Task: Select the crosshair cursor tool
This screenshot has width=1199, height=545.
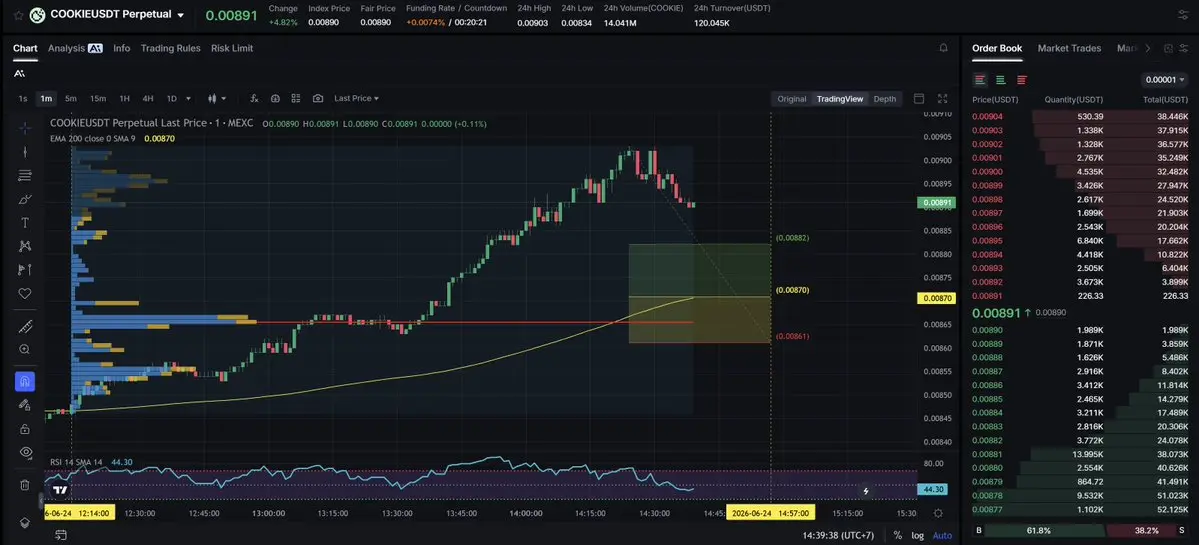Action: 25,128
